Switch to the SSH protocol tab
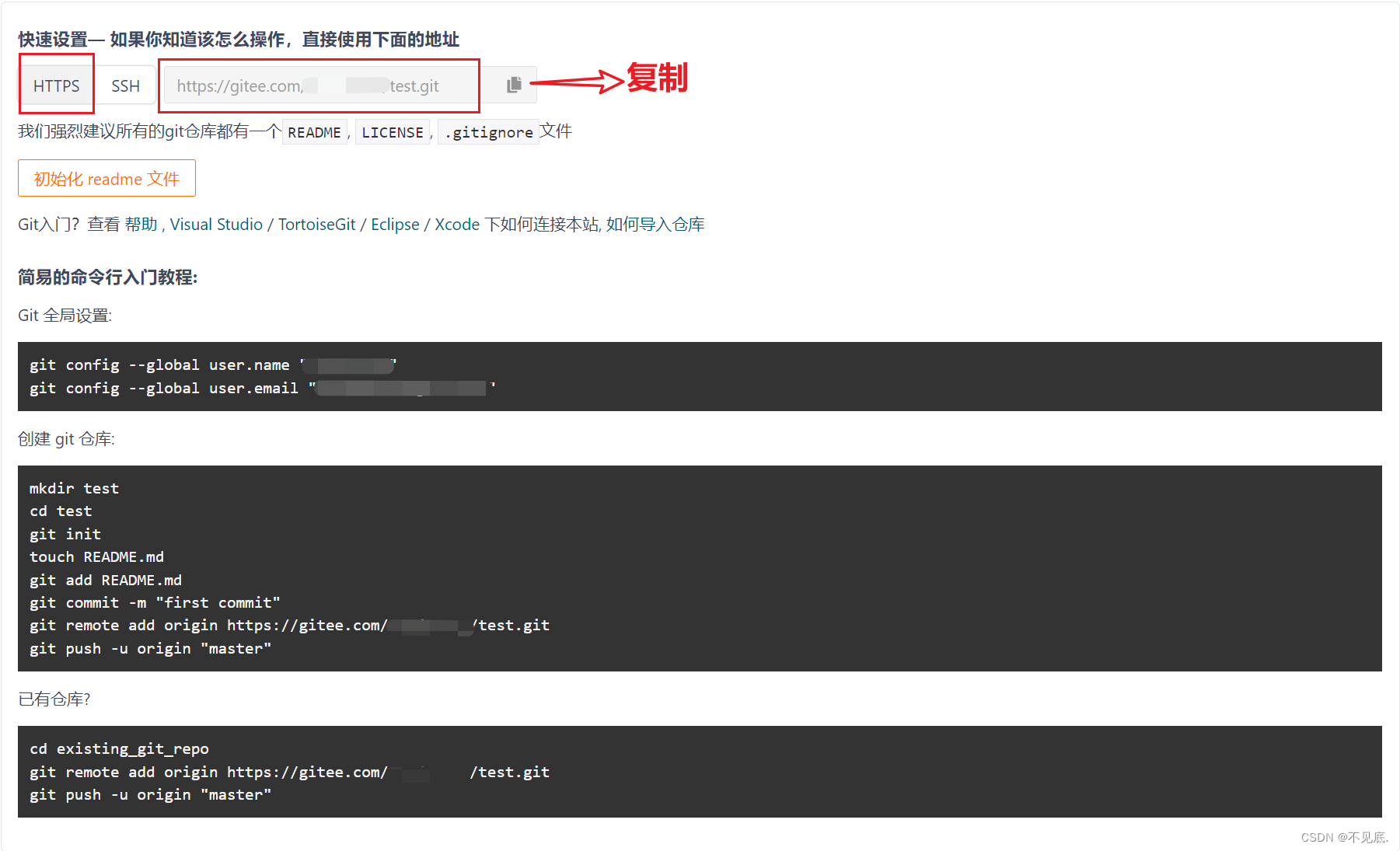The height and width of the screenshot is (851, 1400). 125,85
